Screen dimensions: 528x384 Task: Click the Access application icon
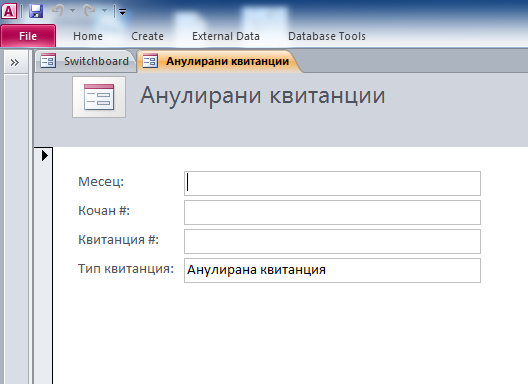tap(9, 11)
